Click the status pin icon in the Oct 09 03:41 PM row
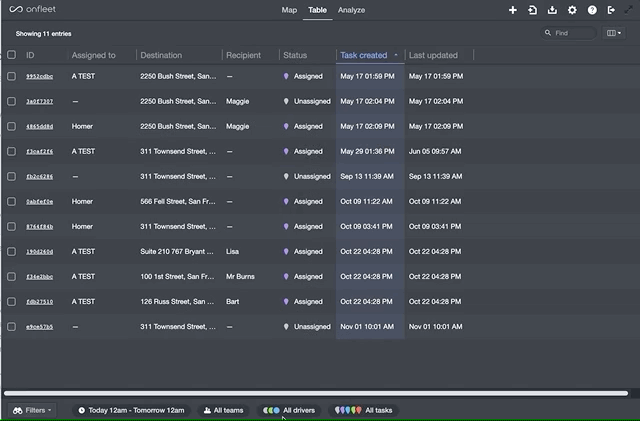Image resolution: width=640 pixels, height=421 pixels. coord(286,227)
